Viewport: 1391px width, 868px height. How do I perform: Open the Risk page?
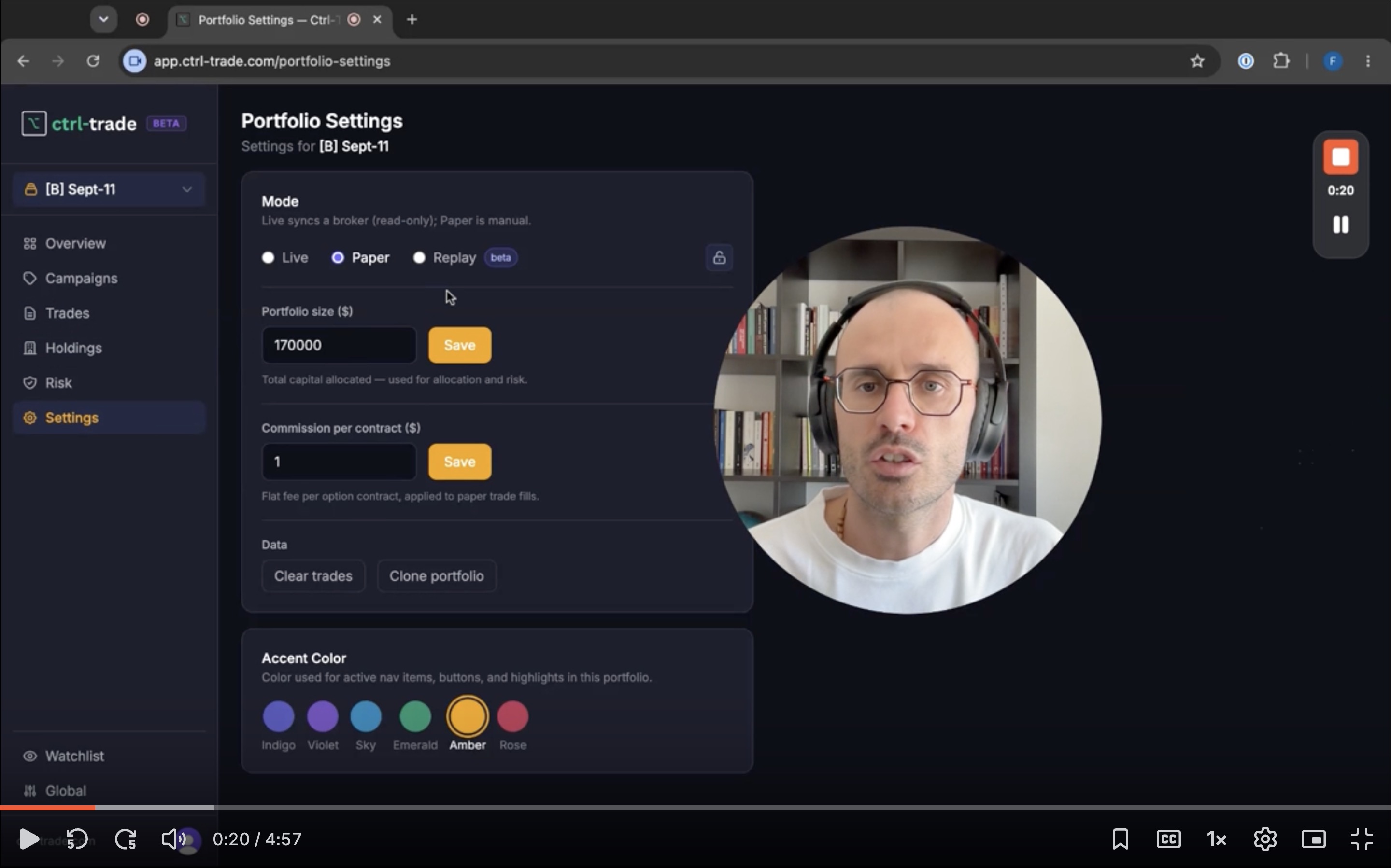[x=109, y=383]
